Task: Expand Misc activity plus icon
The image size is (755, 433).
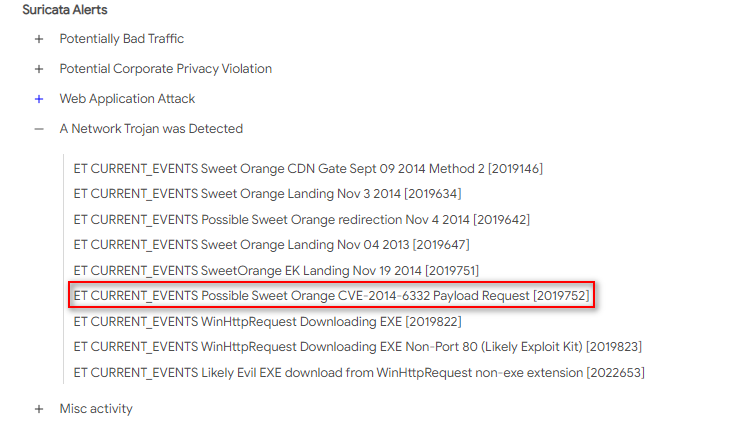Action: [39, 409]
